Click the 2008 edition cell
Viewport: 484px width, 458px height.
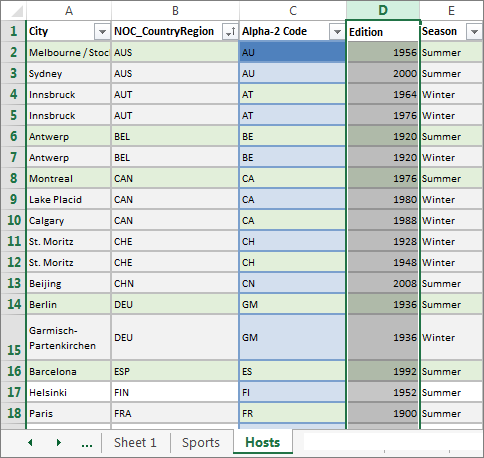point(383,283)
